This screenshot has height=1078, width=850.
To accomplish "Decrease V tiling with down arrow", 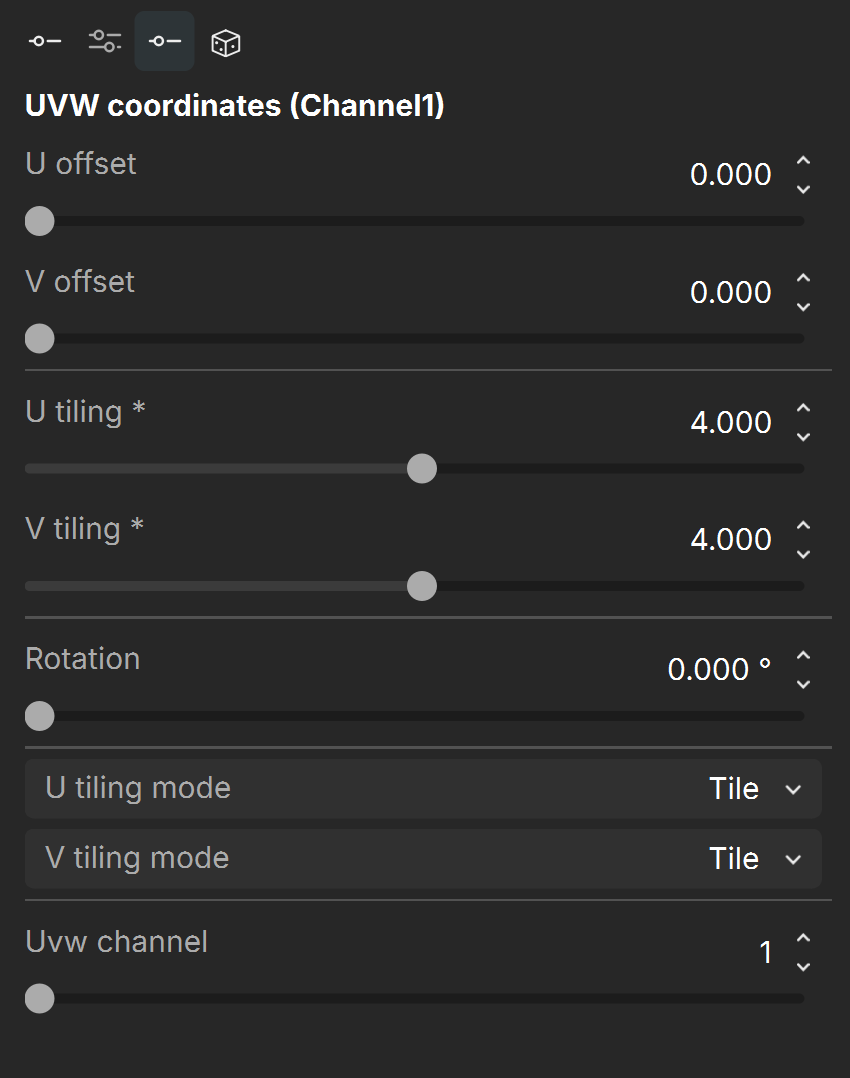I will click(803, 554).
